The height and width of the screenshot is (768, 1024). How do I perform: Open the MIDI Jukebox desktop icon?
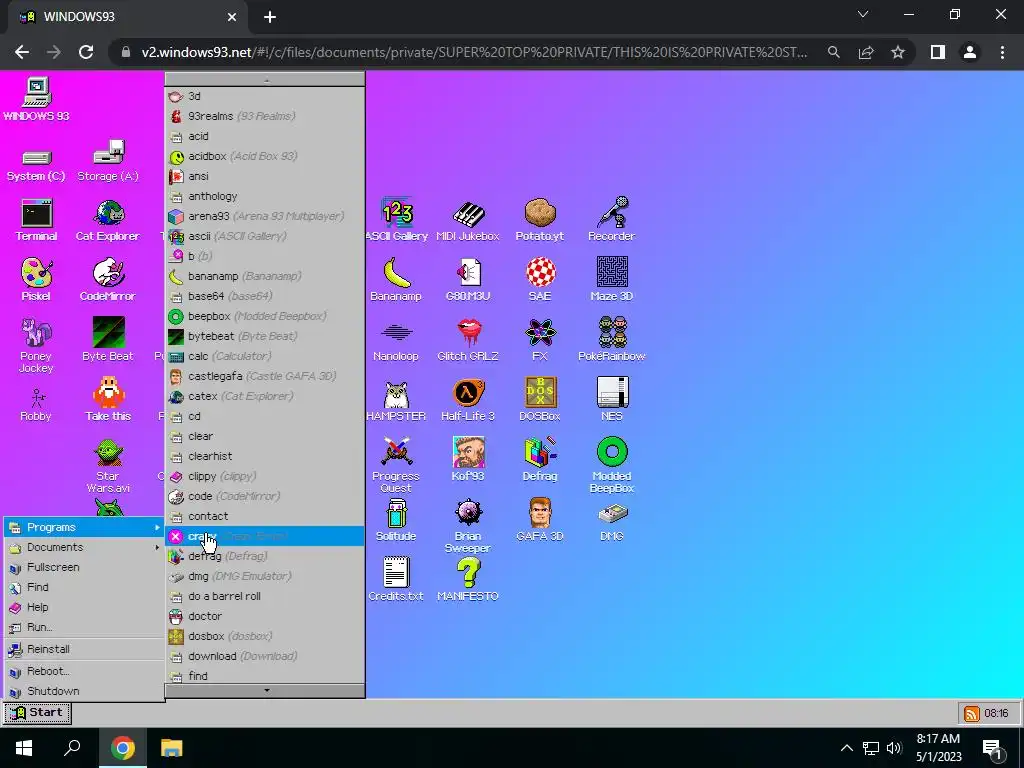tap(468, 220)
